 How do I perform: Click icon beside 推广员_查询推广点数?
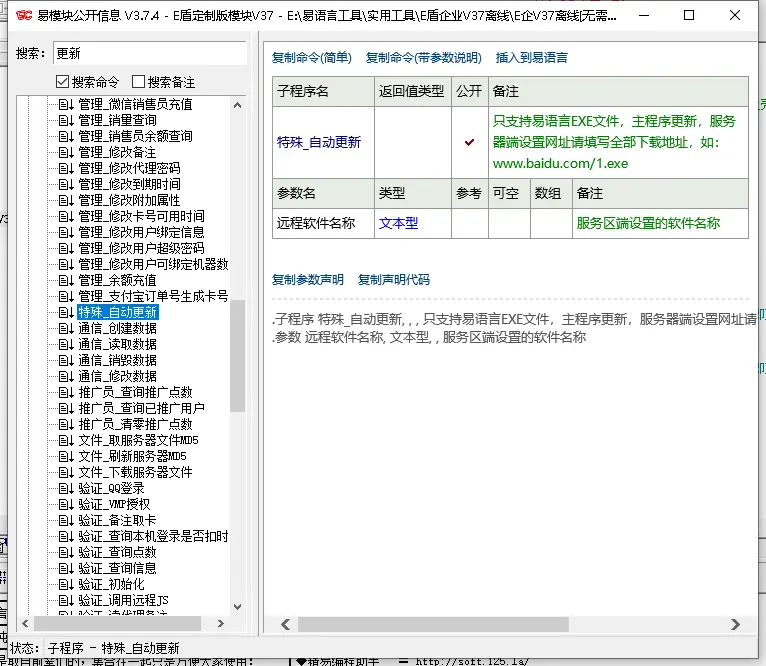[x=66, y=392]
